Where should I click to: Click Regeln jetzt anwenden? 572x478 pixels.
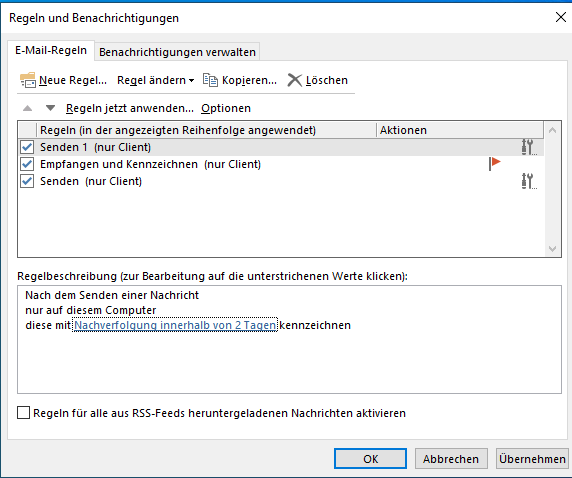130,108
